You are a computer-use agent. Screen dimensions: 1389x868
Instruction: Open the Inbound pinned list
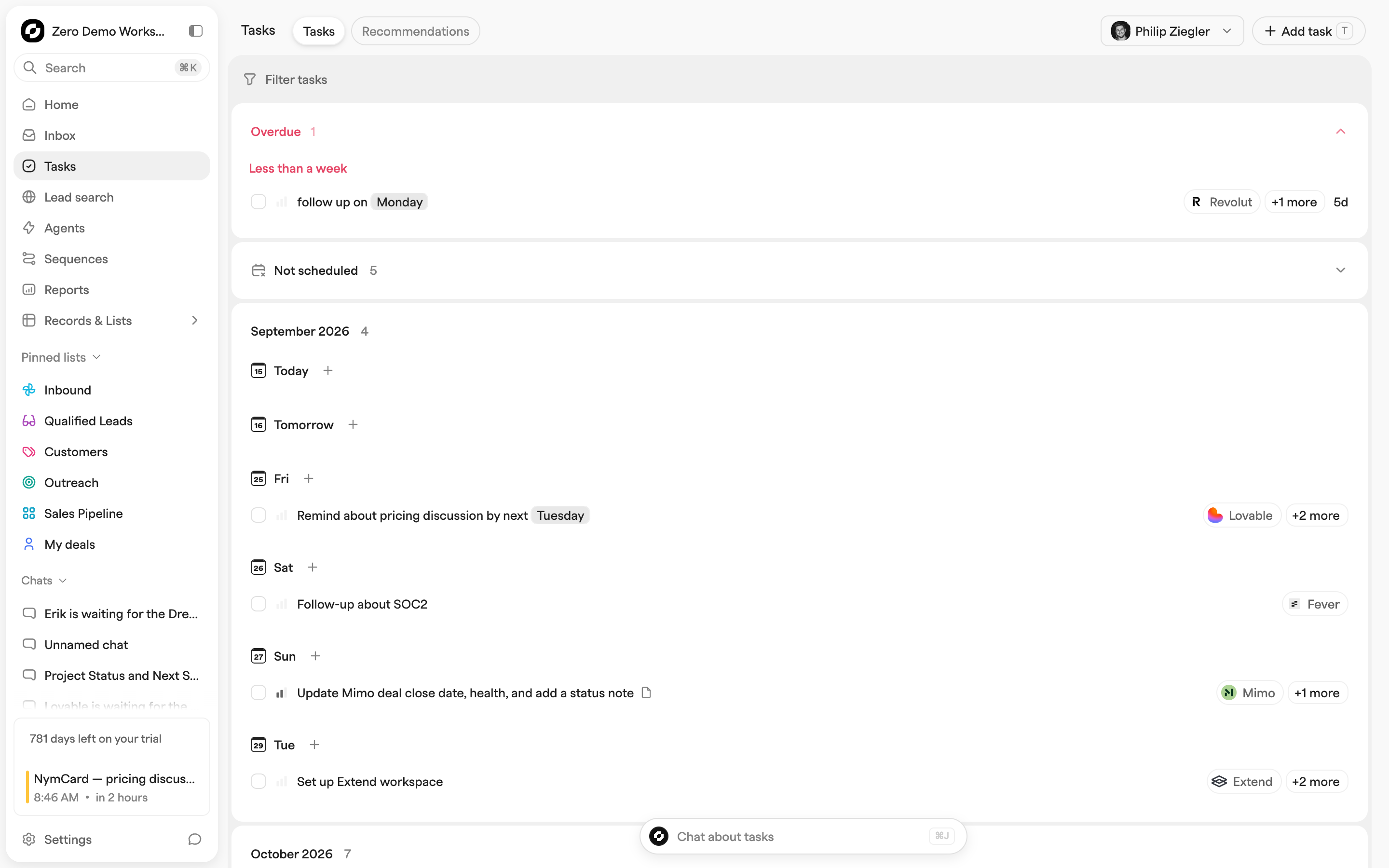coord(112,390)
